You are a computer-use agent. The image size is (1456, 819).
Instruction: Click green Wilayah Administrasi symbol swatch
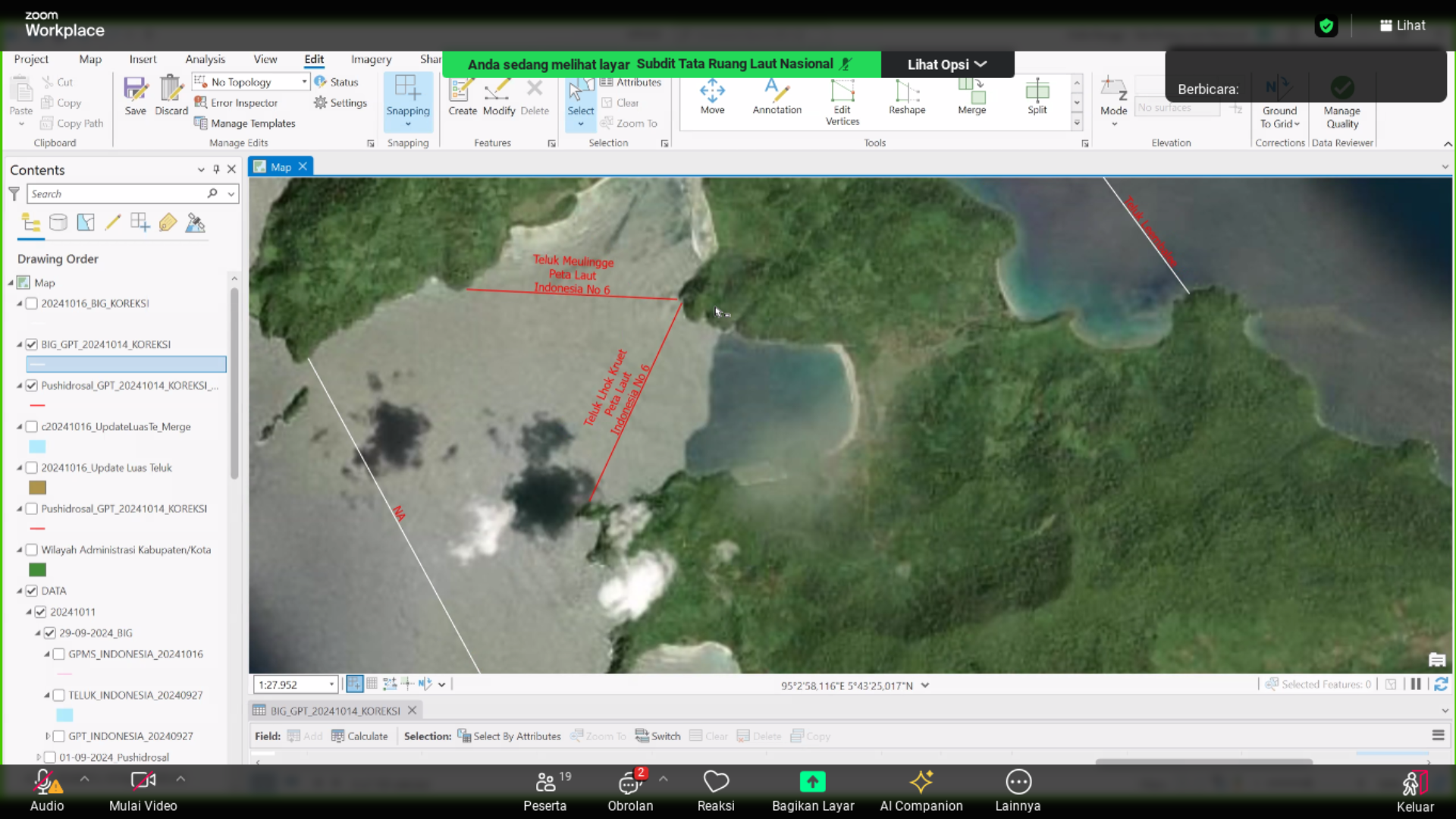point(37,570)
